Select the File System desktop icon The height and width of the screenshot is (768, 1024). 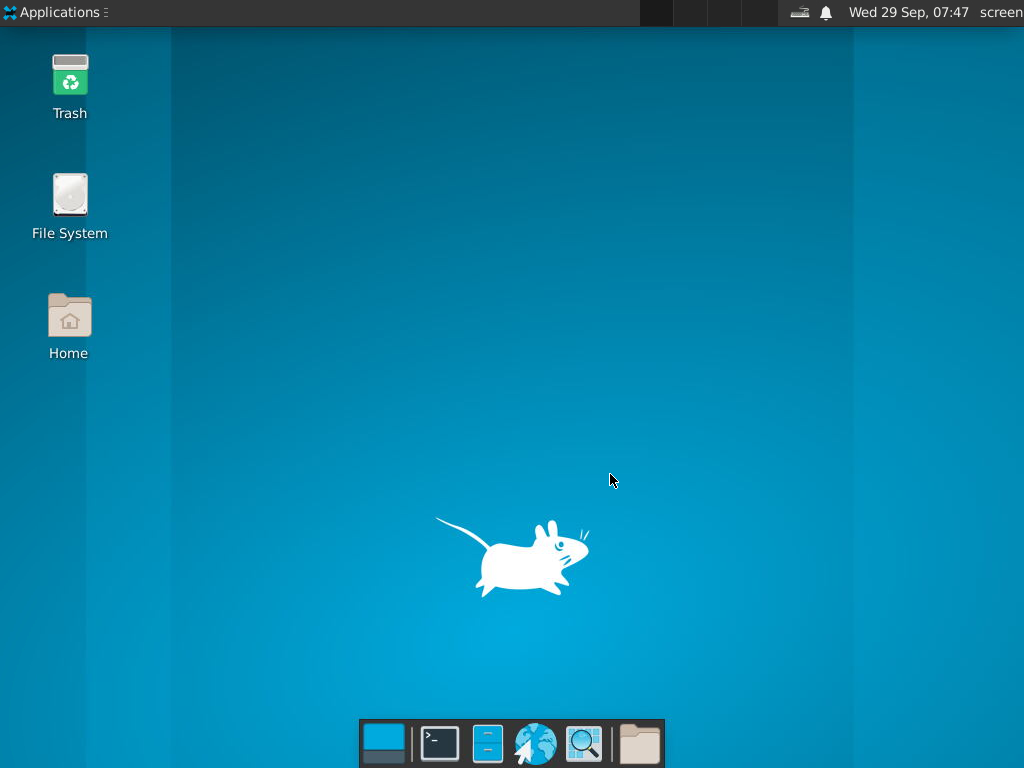click(70, 196)
